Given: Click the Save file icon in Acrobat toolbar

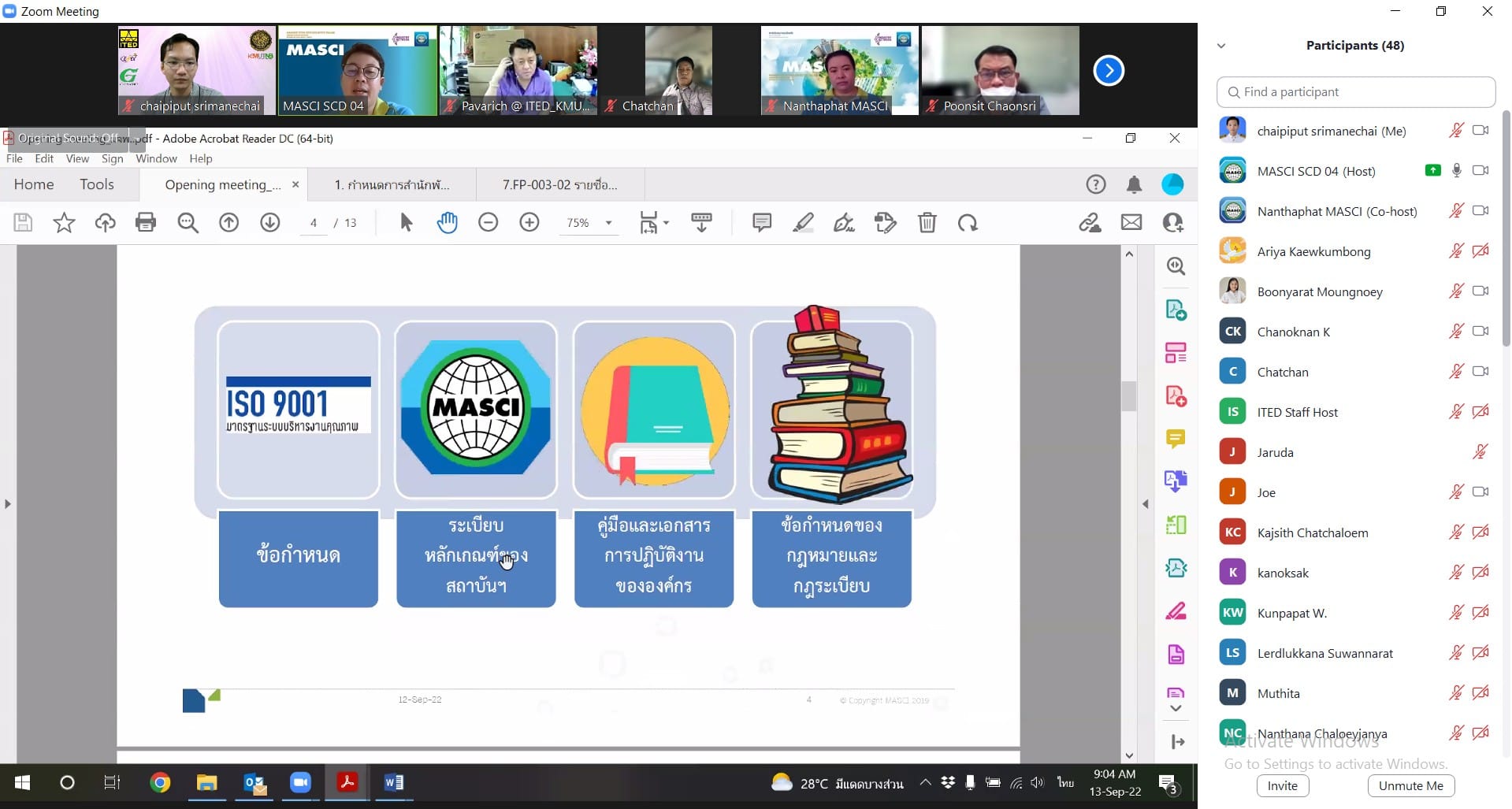Looking at the screenshot, I should coord(23,223).
